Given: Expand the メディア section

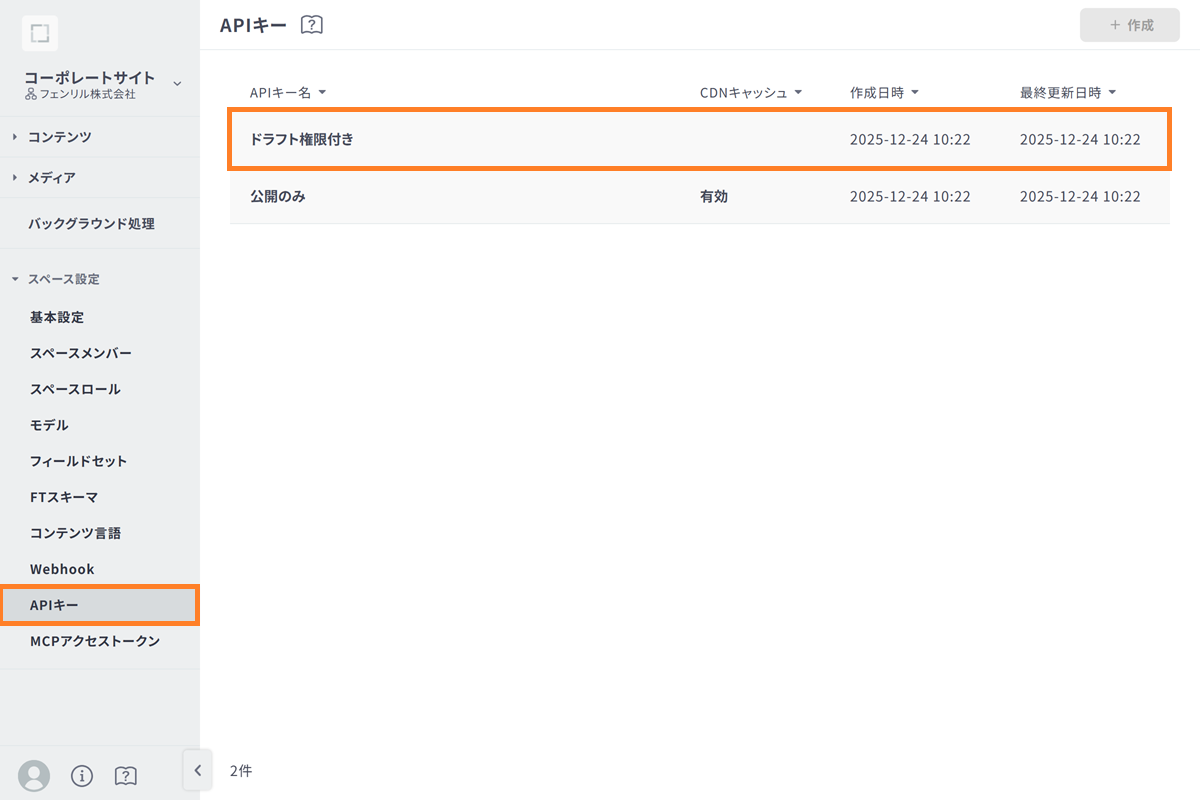Looking at the screenshot, I should (x=52, y=178).
